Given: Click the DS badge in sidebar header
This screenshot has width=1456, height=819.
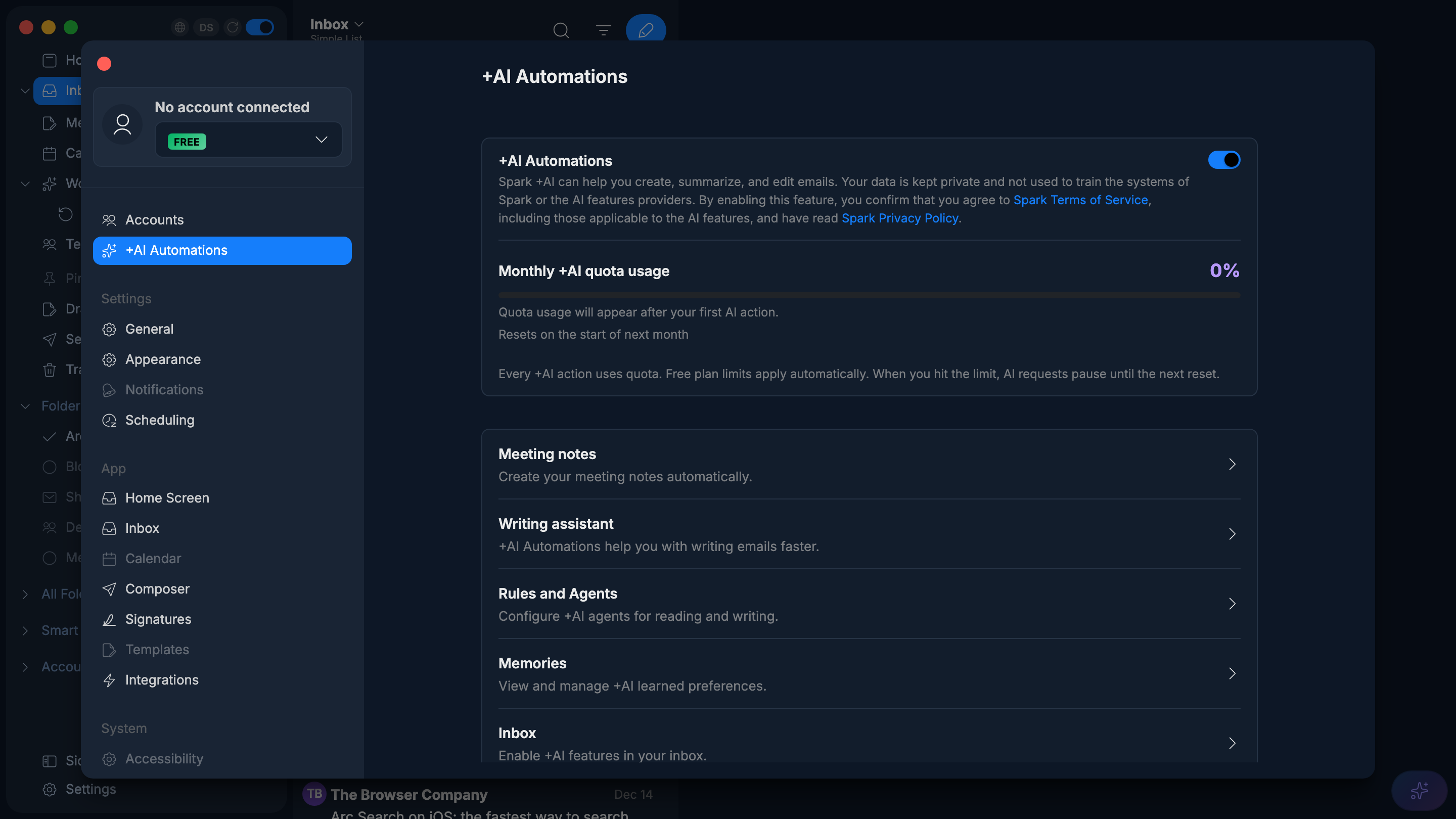Looking at the screenshot, I should point(206,27).
